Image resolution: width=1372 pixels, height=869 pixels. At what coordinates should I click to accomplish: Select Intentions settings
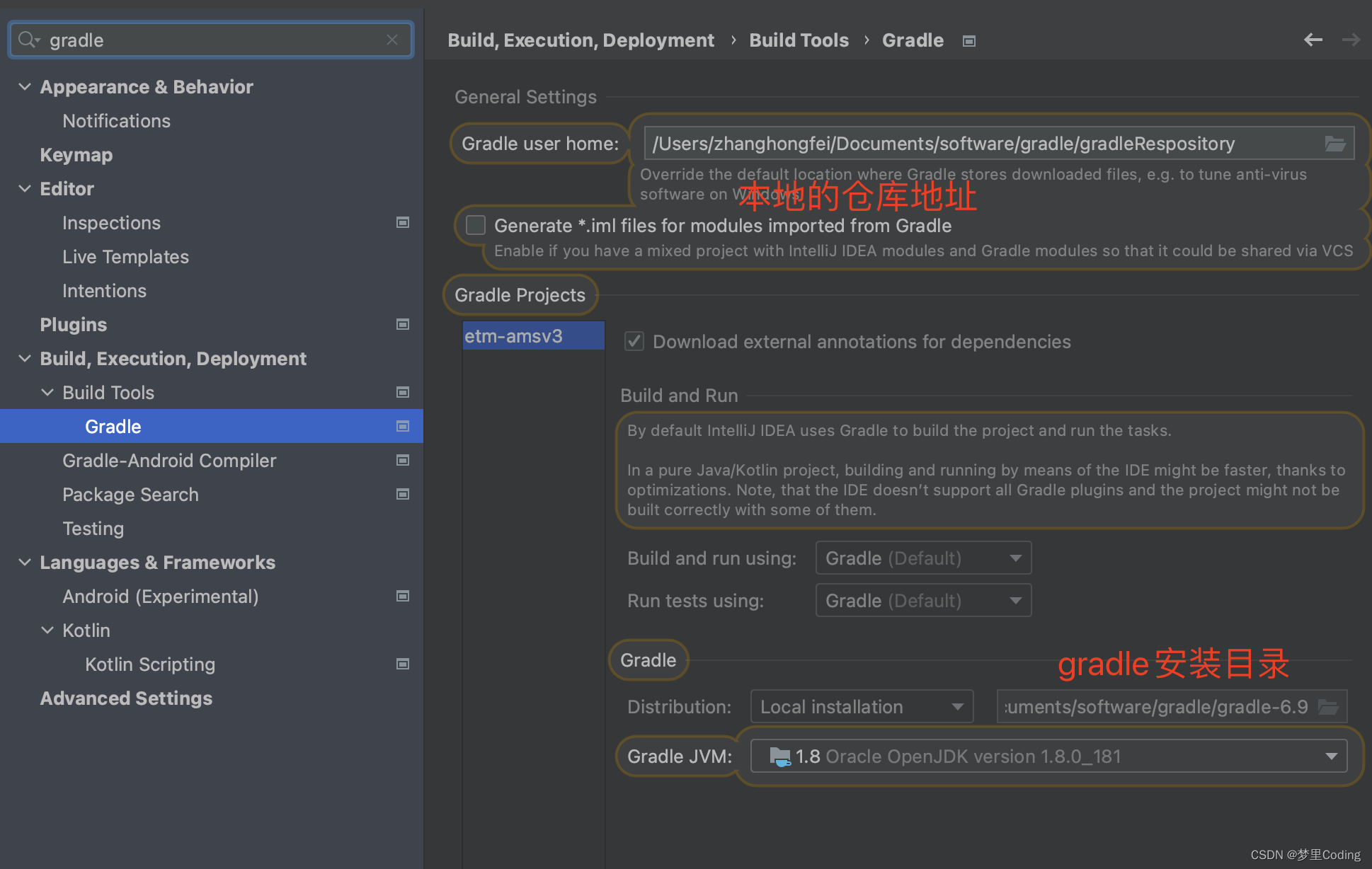[104, 290]
